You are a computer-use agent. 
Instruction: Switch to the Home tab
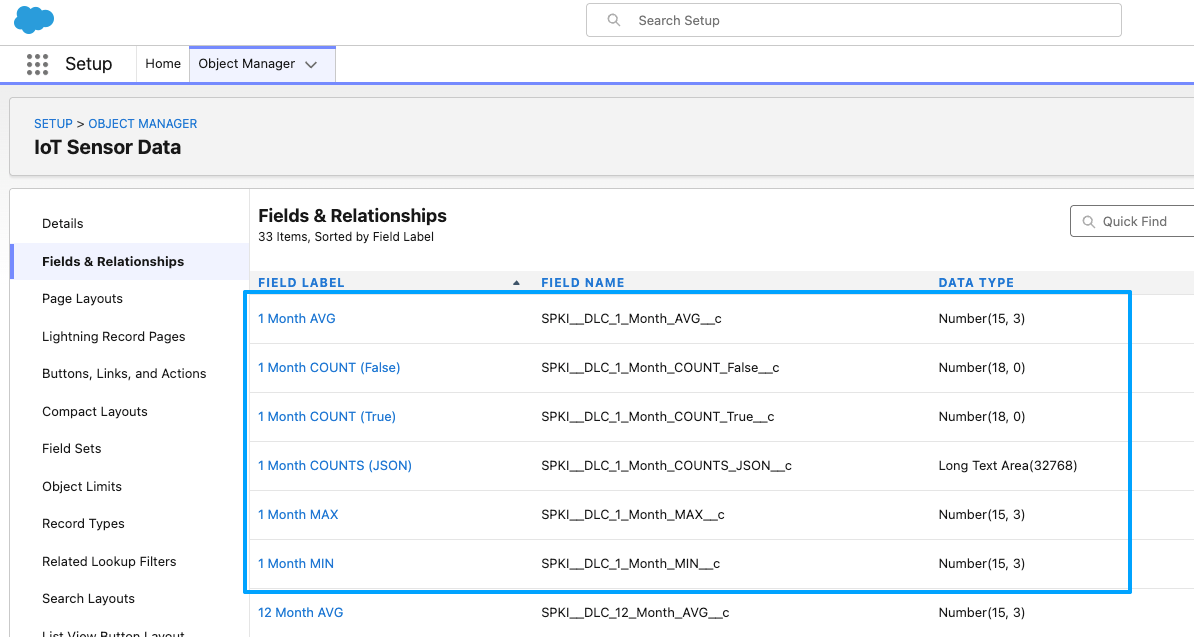point(163,64)
